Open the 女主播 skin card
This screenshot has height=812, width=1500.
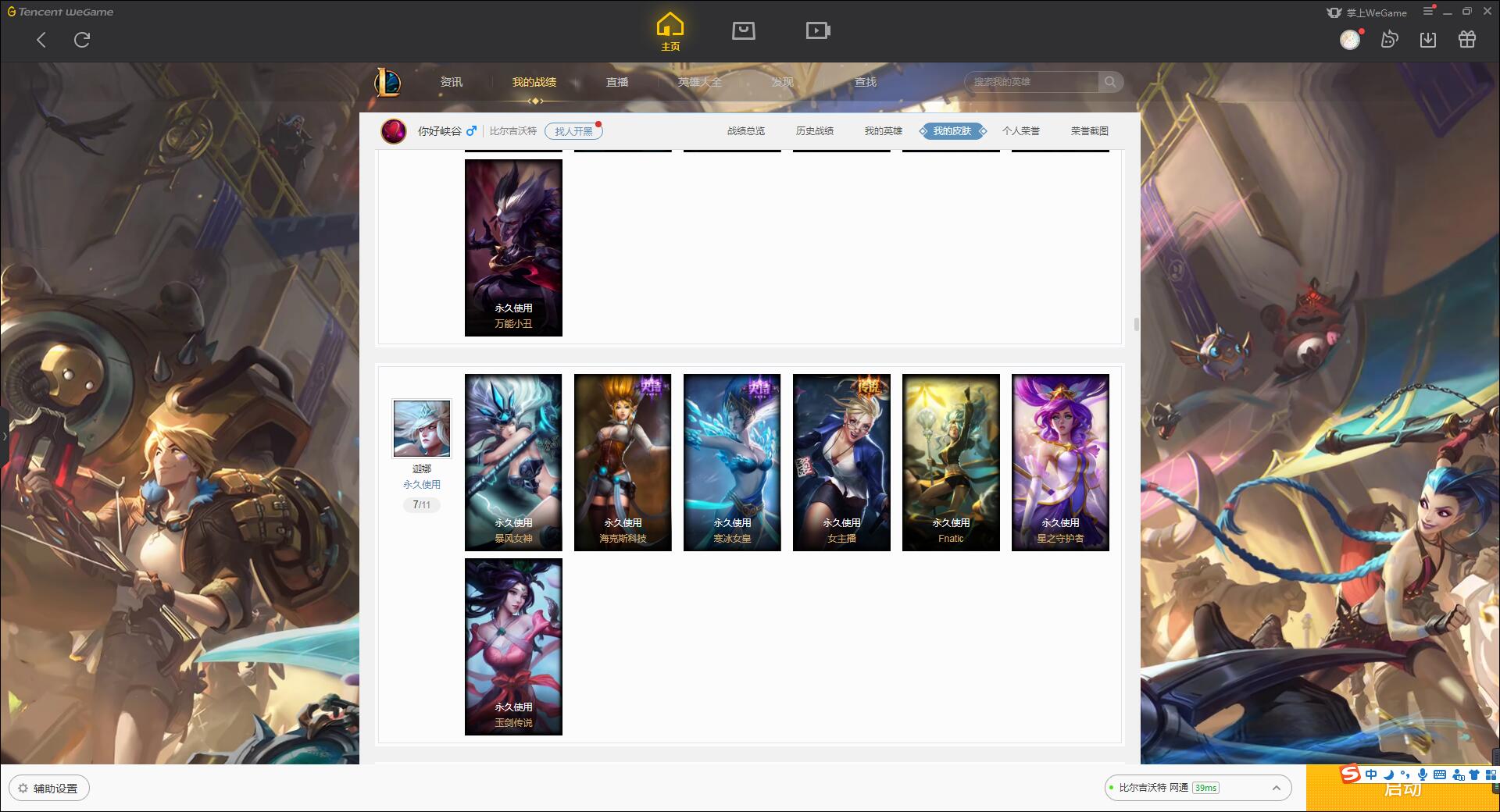(841, 462)
